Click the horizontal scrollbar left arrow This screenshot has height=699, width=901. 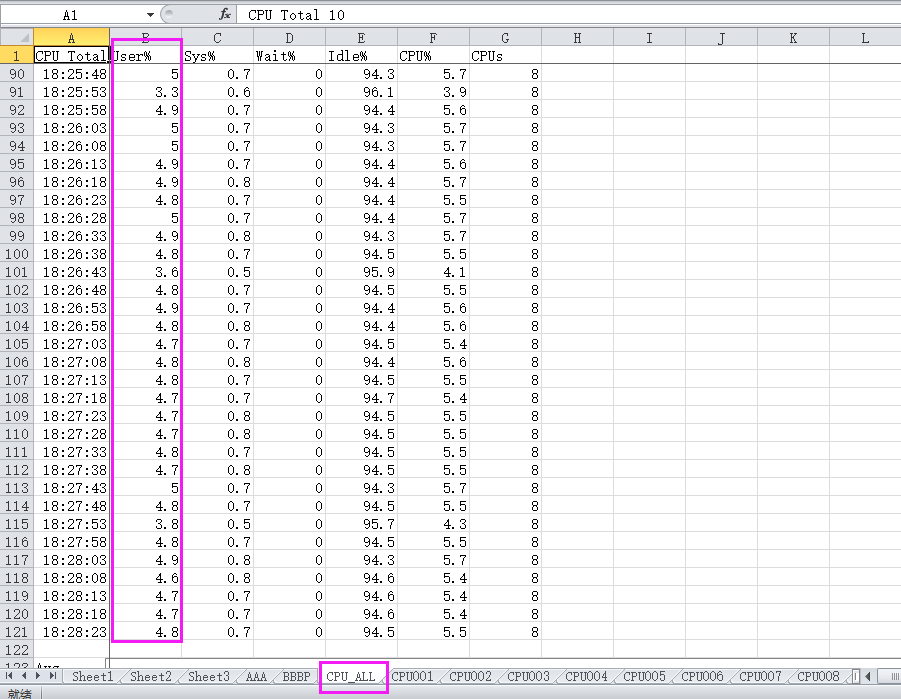[x=868, y=677]
